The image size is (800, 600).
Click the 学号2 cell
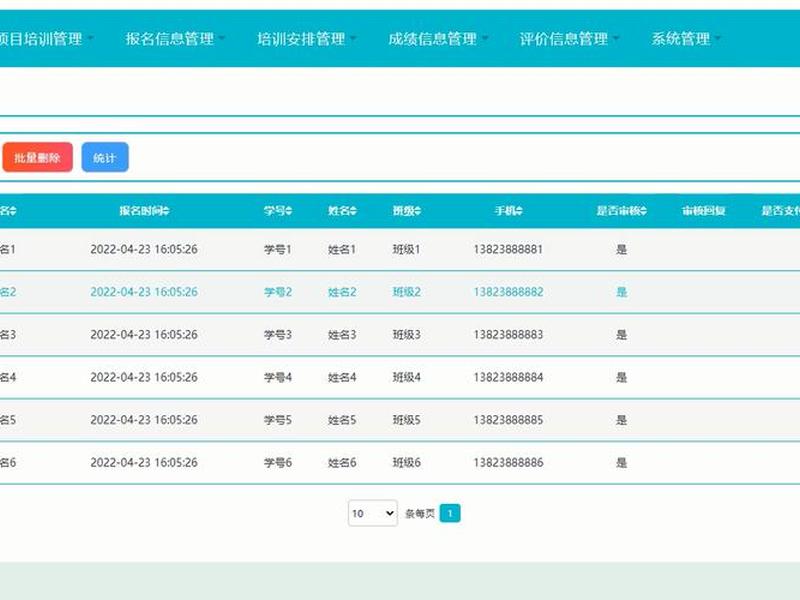(x=278, y=292)
